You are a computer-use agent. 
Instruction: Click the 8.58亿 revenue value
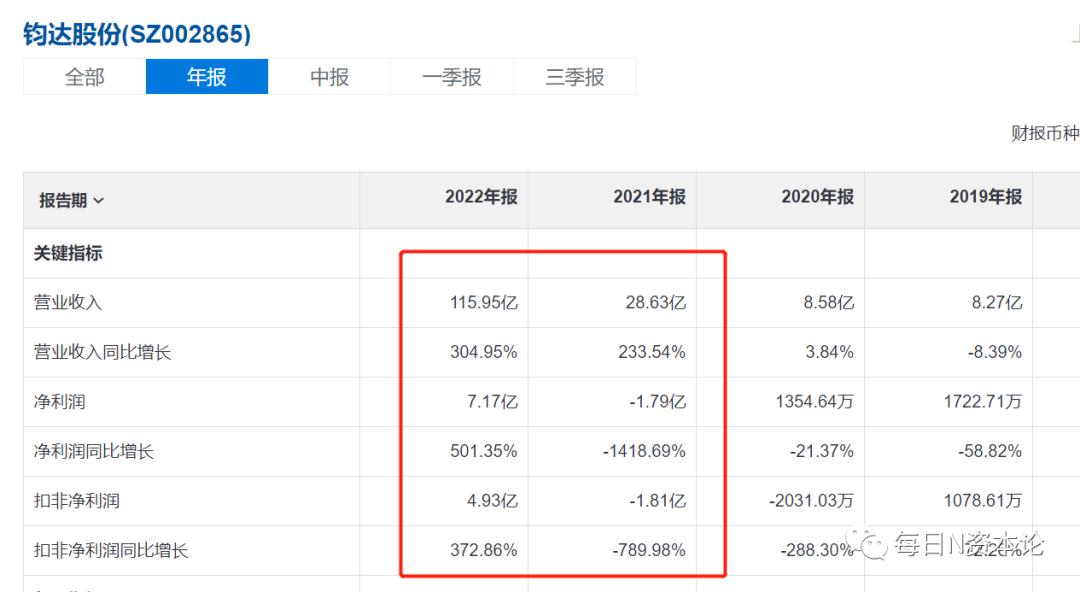pyautogui.click(x=829, y=303)
